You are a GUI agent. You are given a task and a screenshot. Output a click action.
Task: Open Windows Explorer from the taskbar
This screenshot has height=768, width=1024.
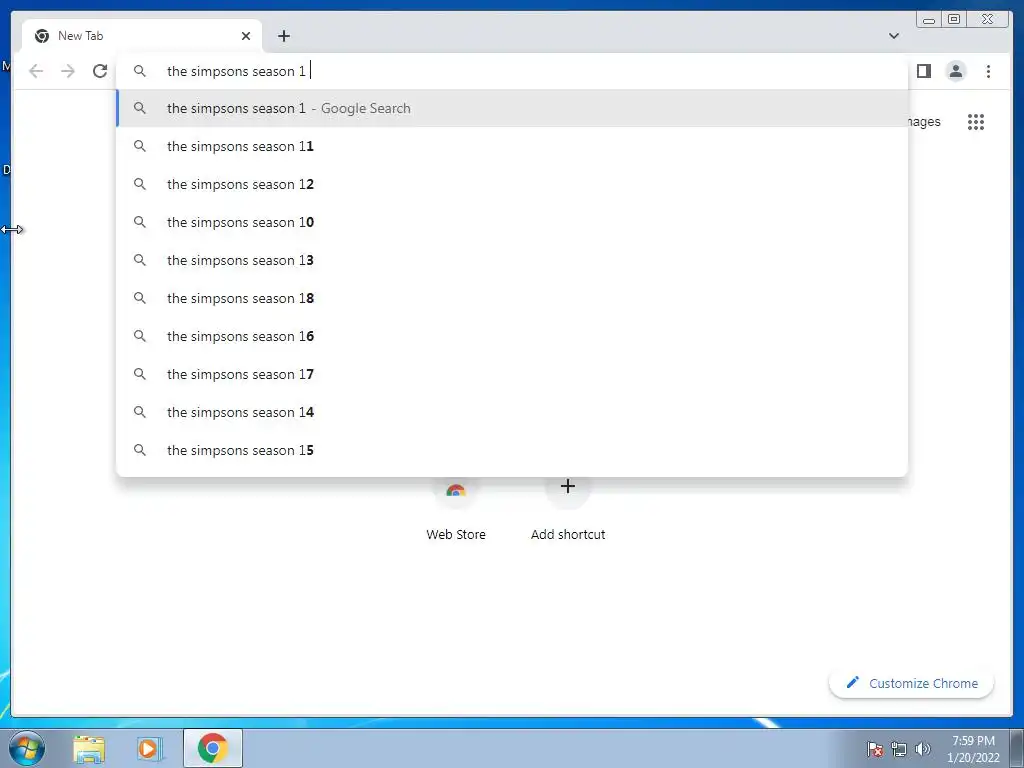point(89,748)
